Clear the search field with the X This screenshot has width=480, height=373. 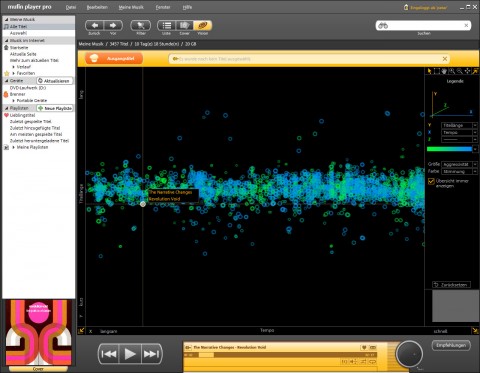tap(466, 25)
